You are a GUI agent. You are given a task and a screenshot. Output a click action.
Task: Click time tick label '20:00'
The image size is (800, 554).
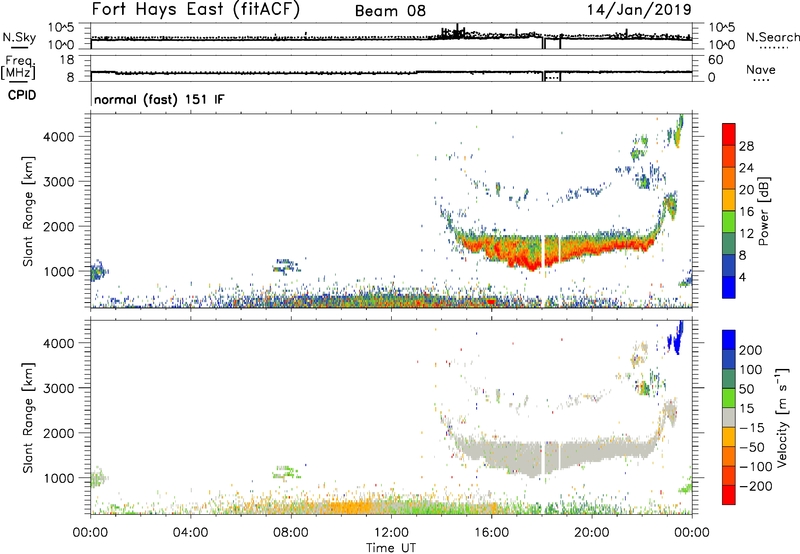click(x=591, y=533)
